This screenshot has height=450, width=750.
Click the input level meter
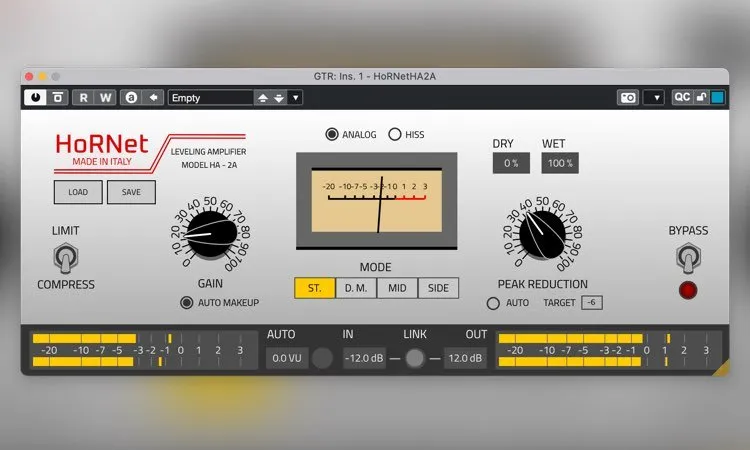[143, 350]
